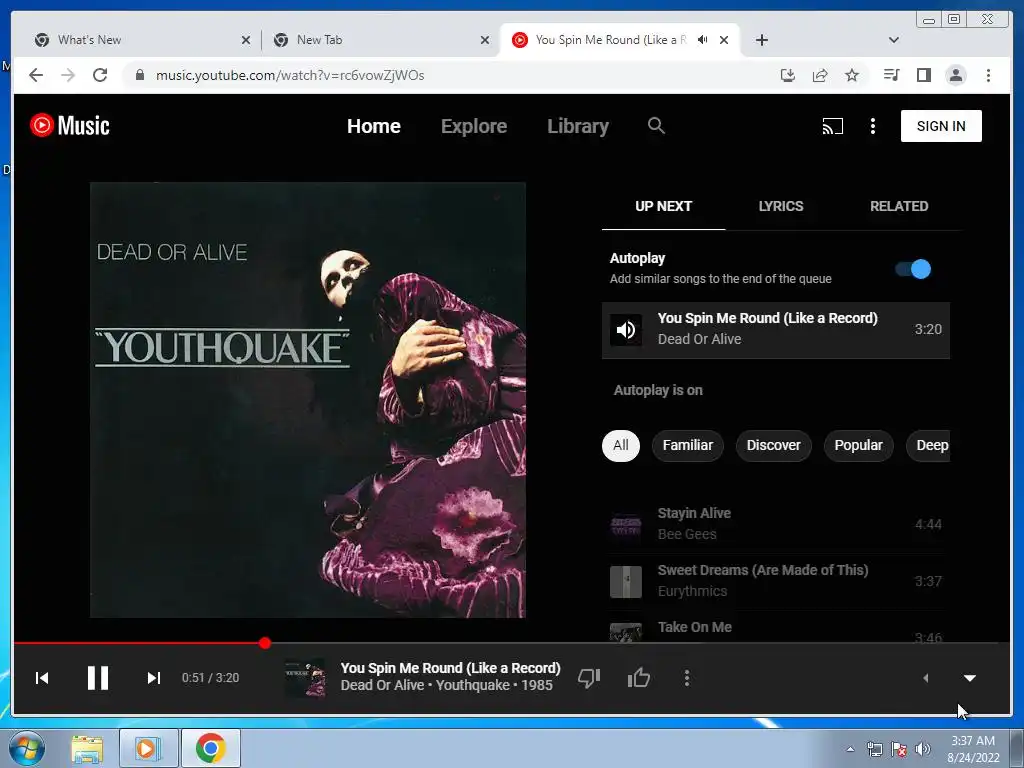
Task: Pause the current song
Action: coord(98,678)
